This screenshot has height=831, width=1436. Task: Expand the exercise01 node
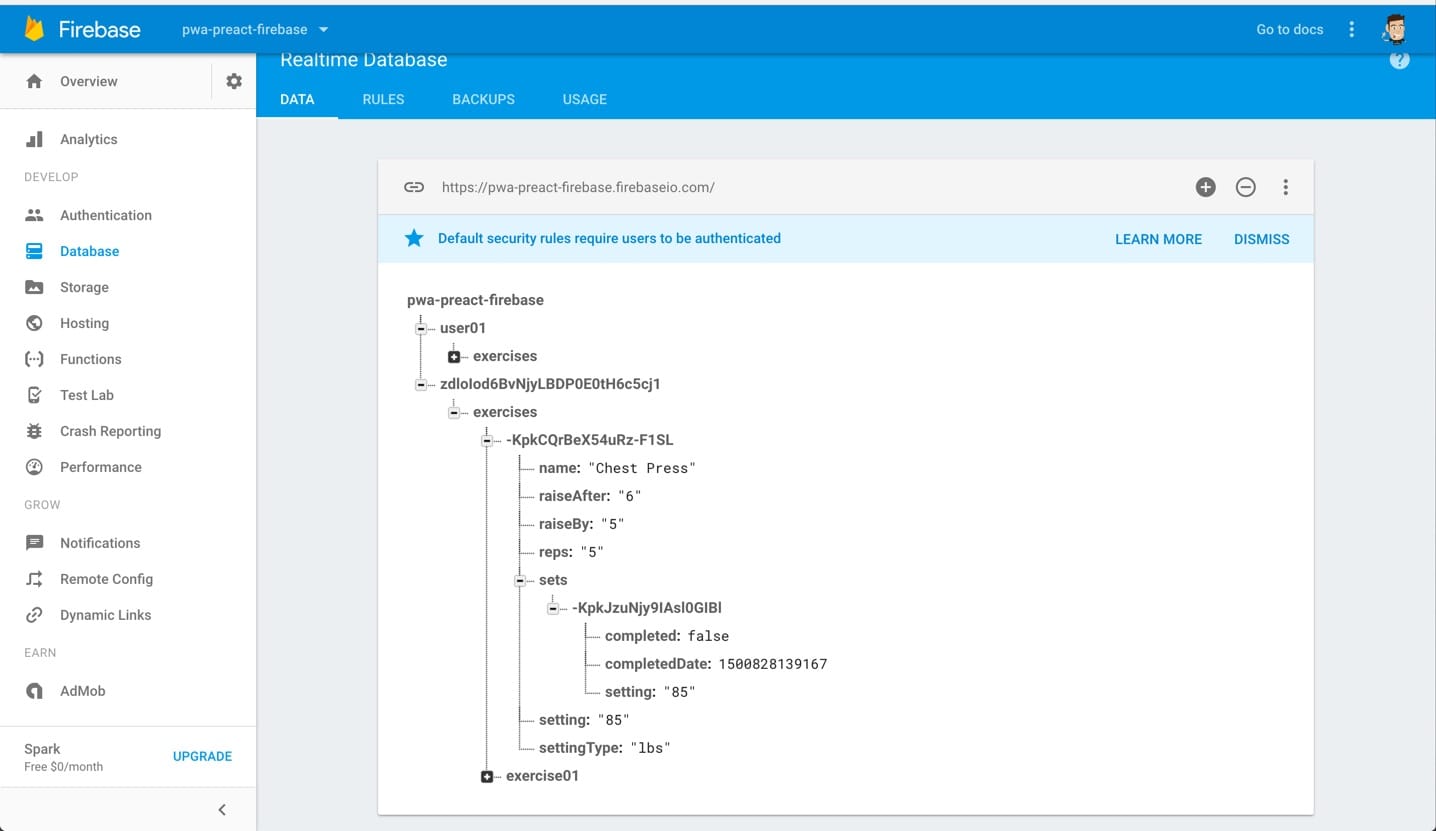[487, 776]
